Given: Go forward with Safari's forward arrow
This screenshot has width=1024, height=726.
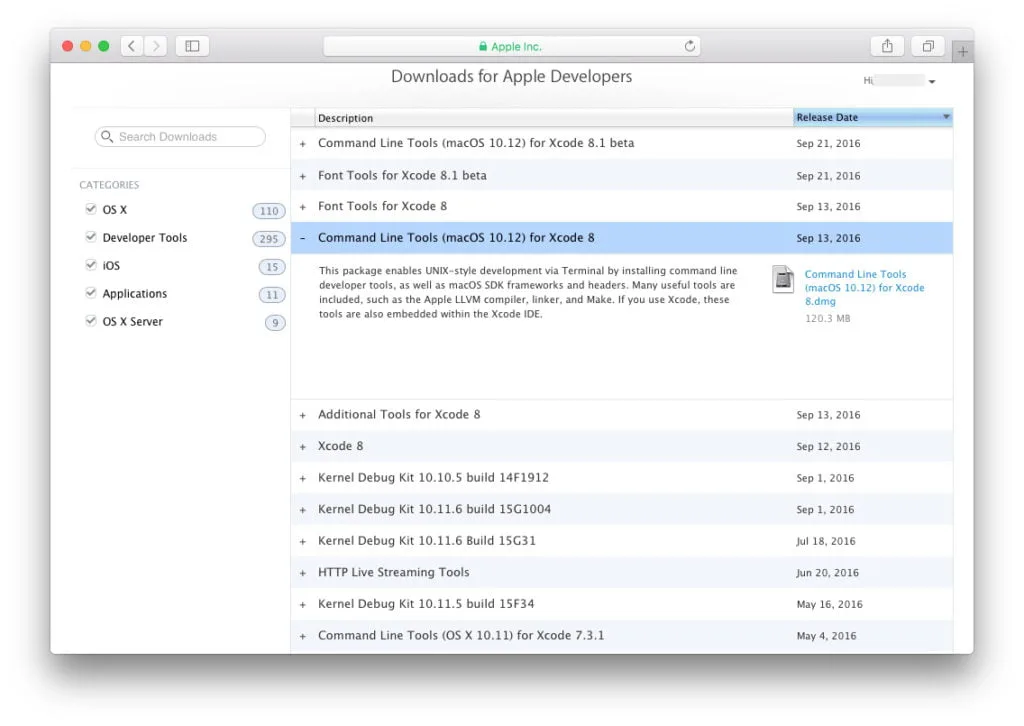Looking at the screenshot, I should click(x=155, y=46).
